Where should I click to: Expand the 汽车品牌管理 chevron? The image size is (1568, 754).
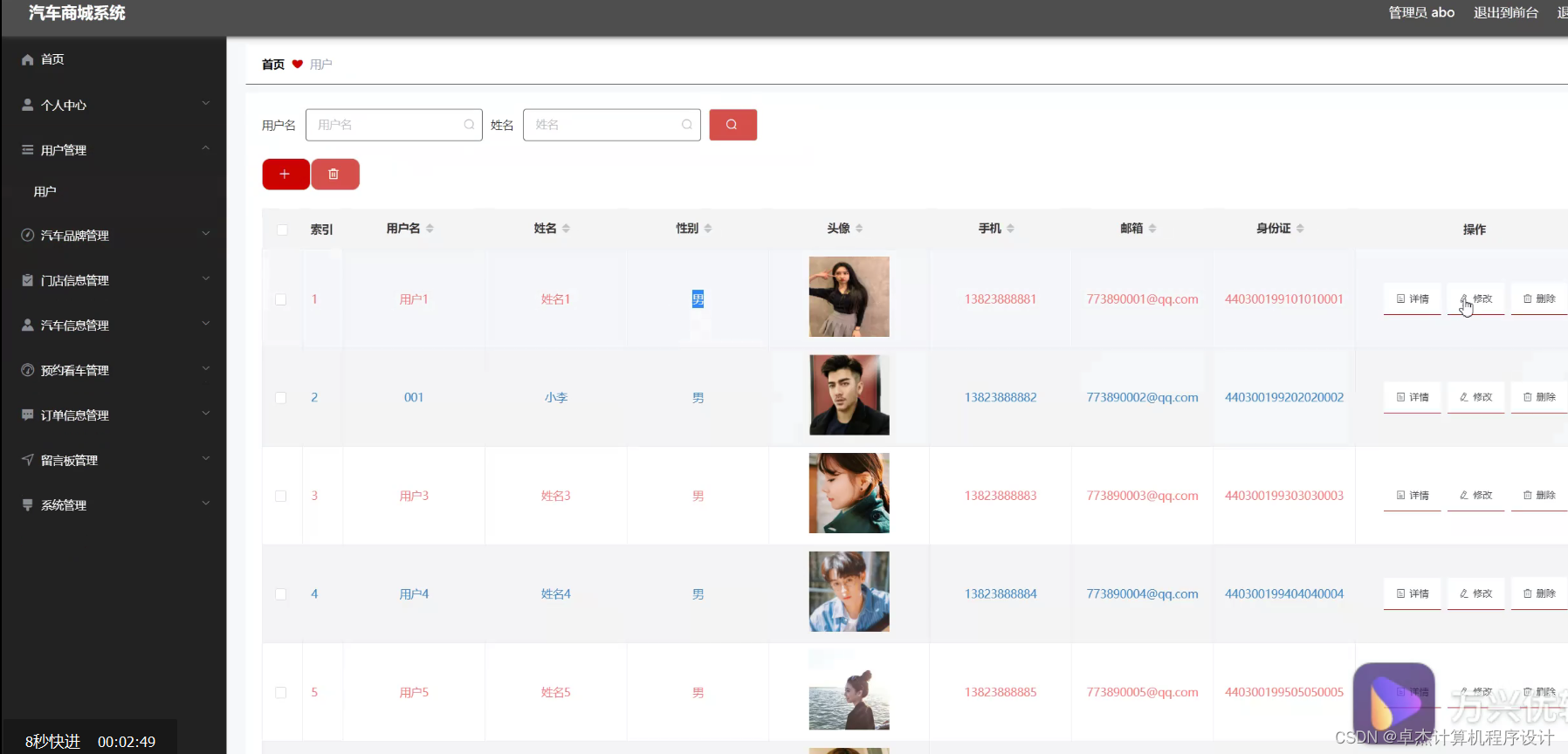[206, 234]
